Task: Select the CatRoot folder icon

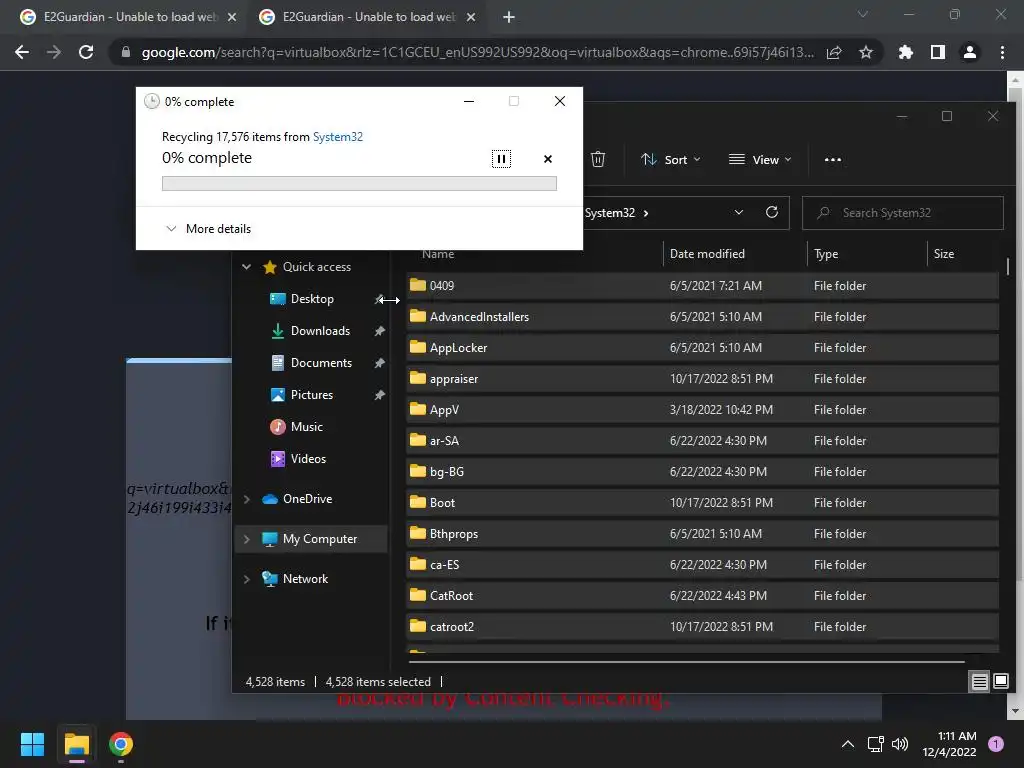Action: [418, 594]
